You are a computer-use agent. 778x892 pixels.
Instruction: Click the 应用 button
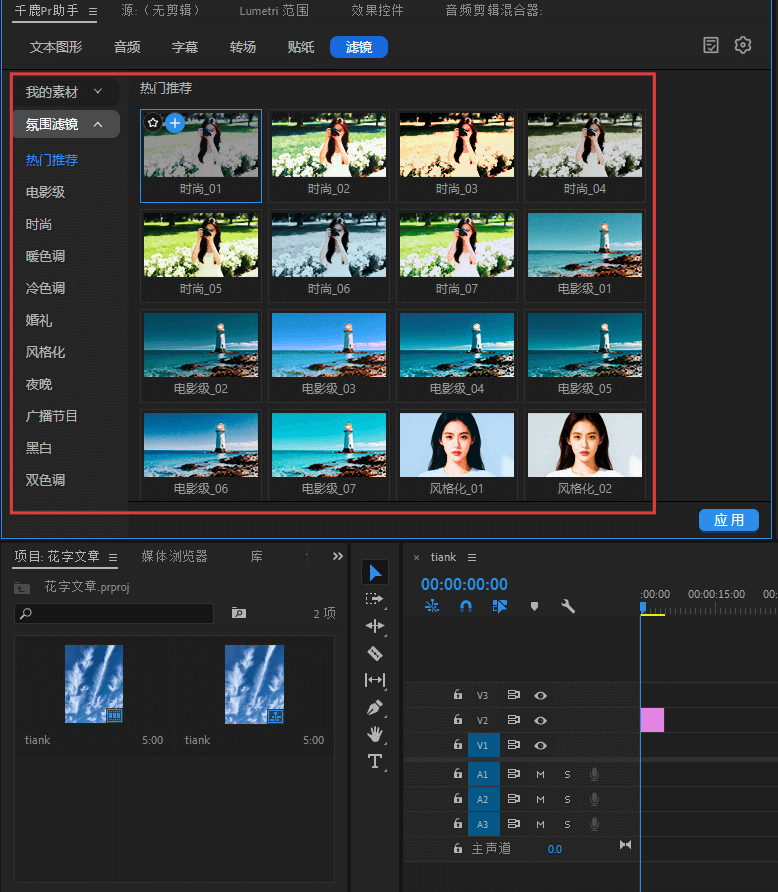(728, 520)
